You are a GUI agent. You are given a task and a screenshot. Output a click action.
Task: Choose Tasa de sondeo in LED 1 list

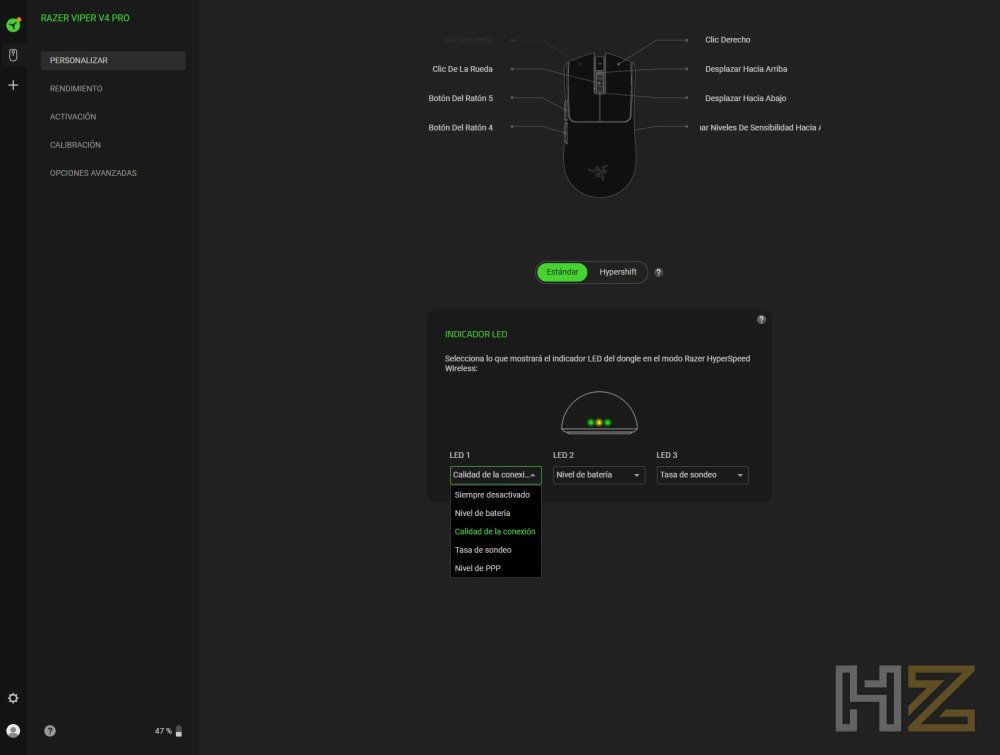pyautogui.click(x=496, y=550)
